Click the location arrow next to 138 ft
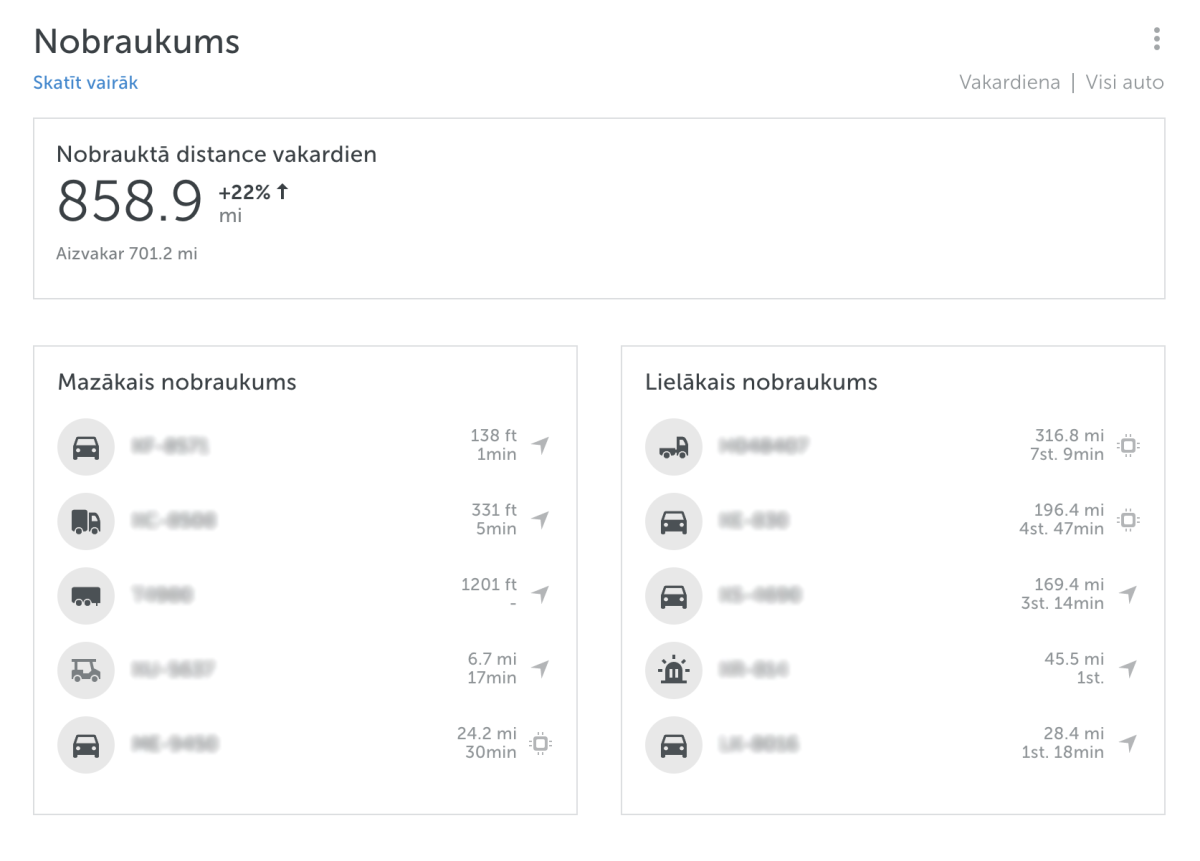This screenshot has width=1200, height=861. (x=540, y=445)
